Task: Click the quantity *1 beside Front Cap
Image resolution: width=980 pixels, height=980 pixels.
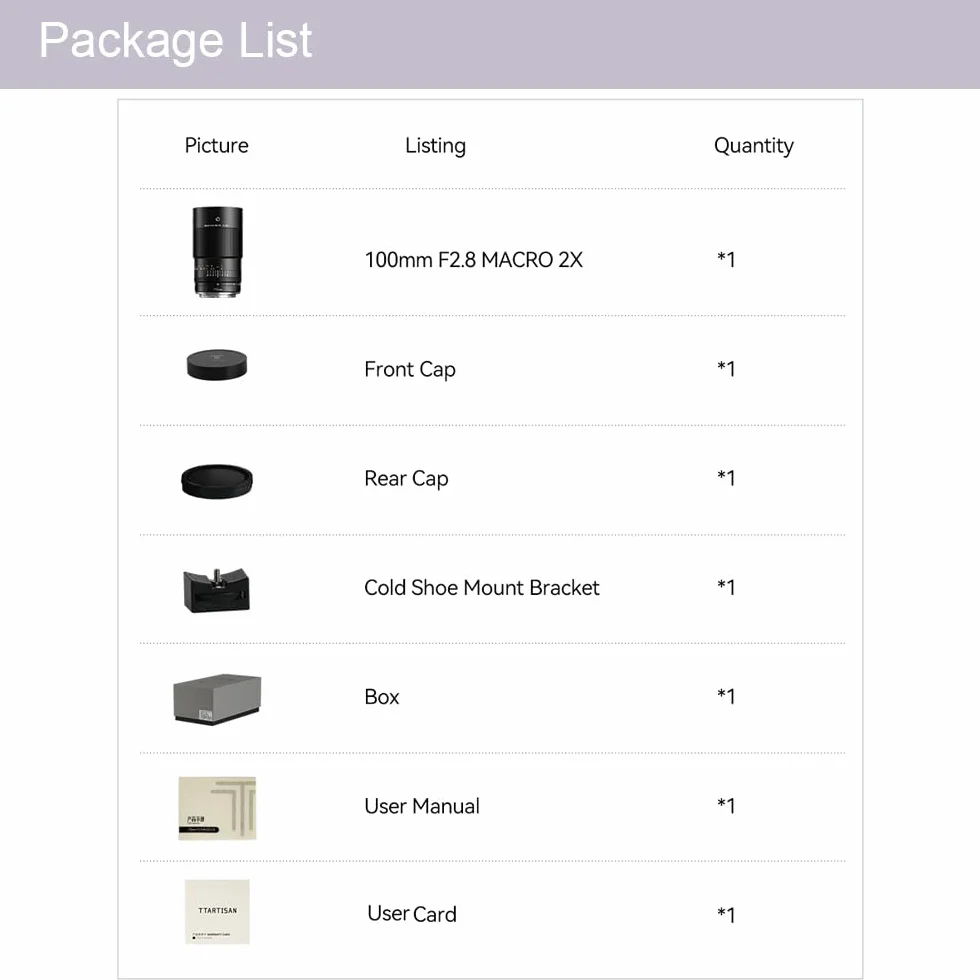Action: click(x=726, y=368)
